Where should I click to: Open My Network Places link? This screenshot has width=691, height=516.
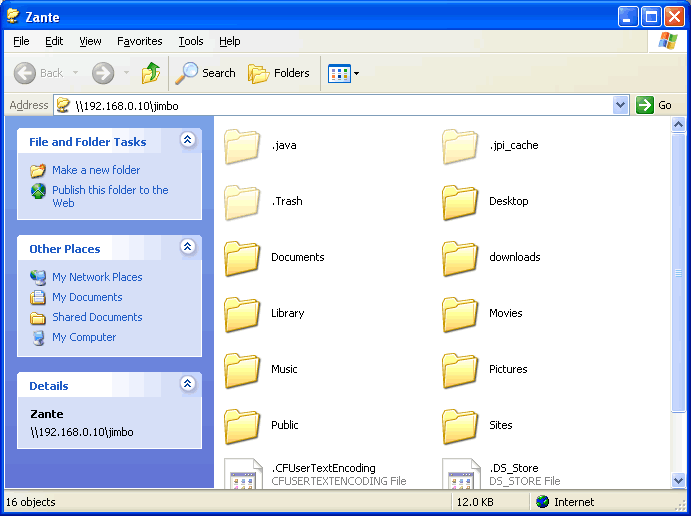coord(97,277)
